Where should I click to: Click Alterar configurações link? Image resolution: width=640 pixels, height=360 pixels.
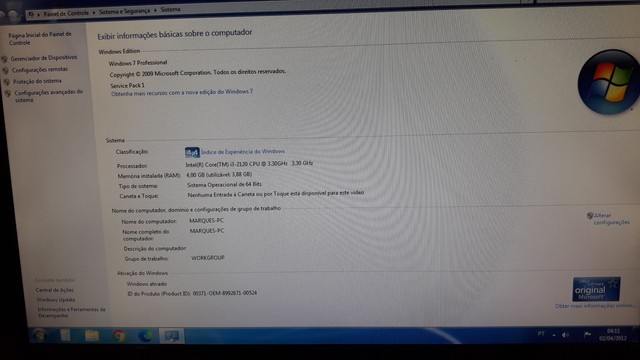tap(611, 219)
